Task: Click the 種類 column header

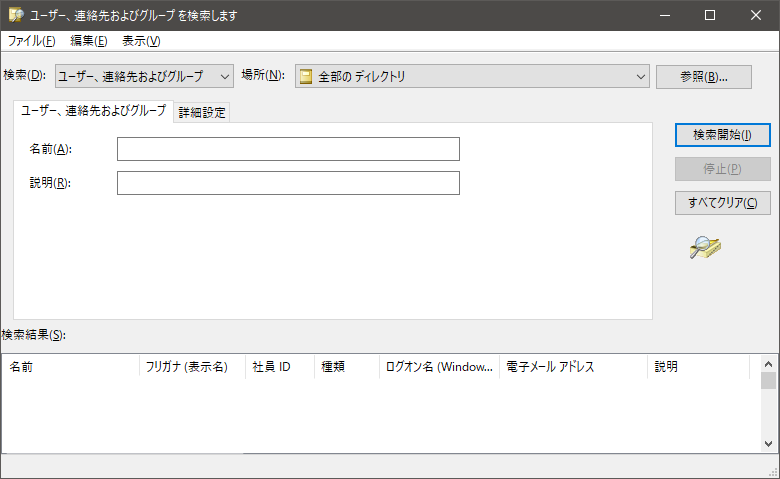Action: (x=347, y=367)
